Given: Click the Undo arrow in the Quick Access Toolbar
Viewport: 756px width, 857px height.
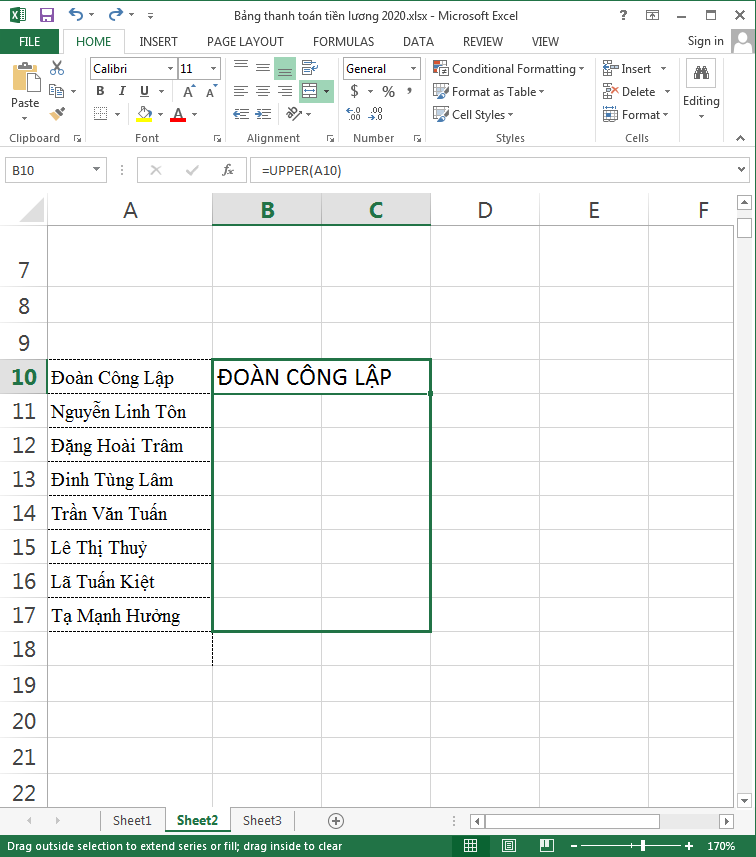Looking at the screenshot, I should (77, 16).
